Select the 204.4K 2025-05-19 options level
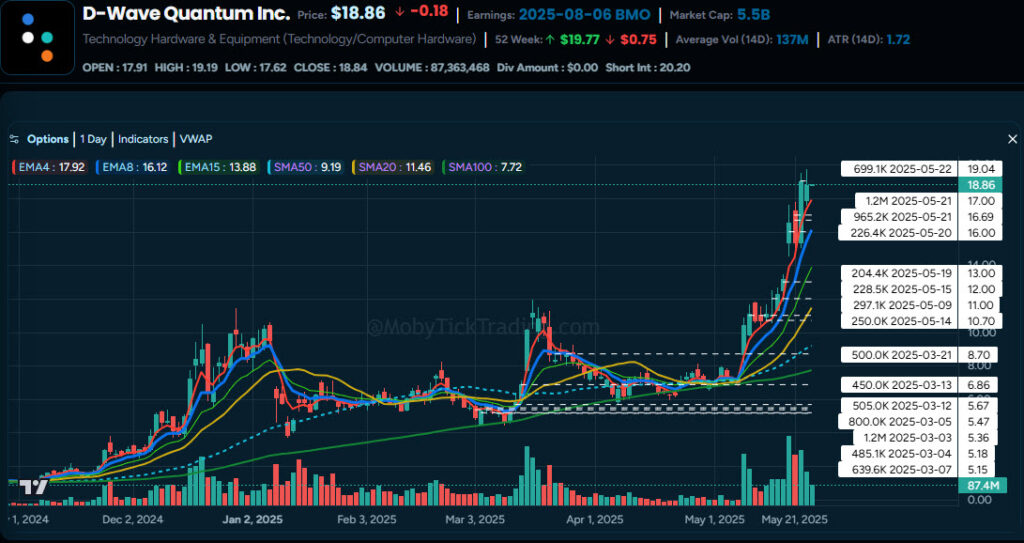Image resolution: width=1024 pixels, height=543 pixels. (899, 274)
